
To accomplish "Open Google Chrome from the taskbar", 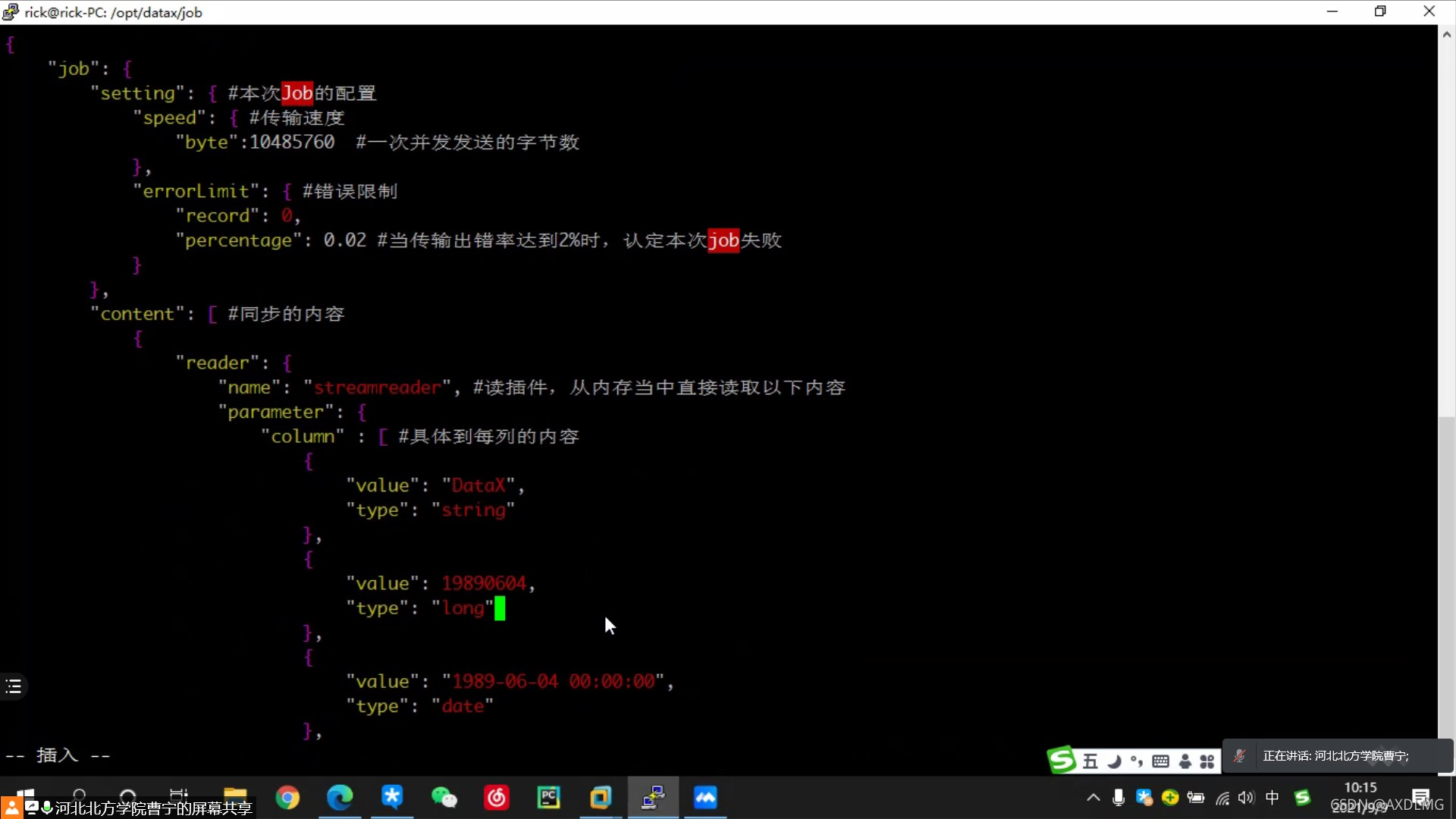I will pos(287,797).
